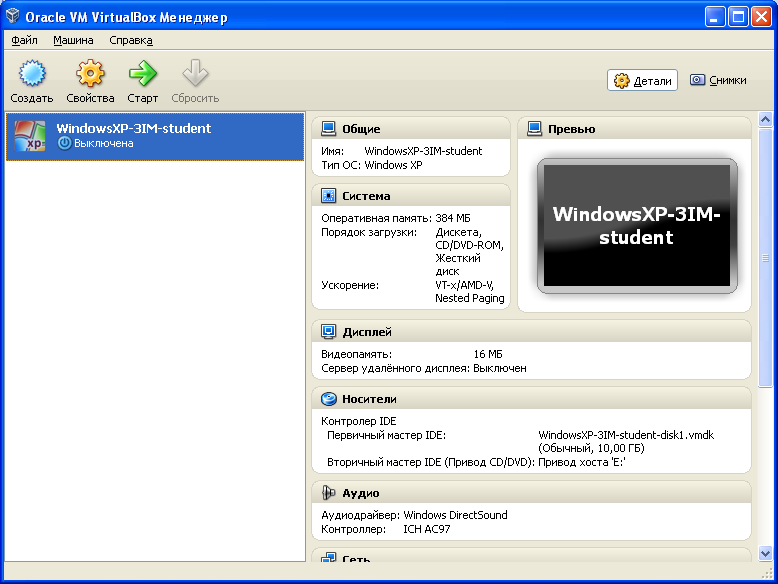The image size is (778, 584).
Task: Click the Nested Paging text
Action: click(x=469, y=298)
